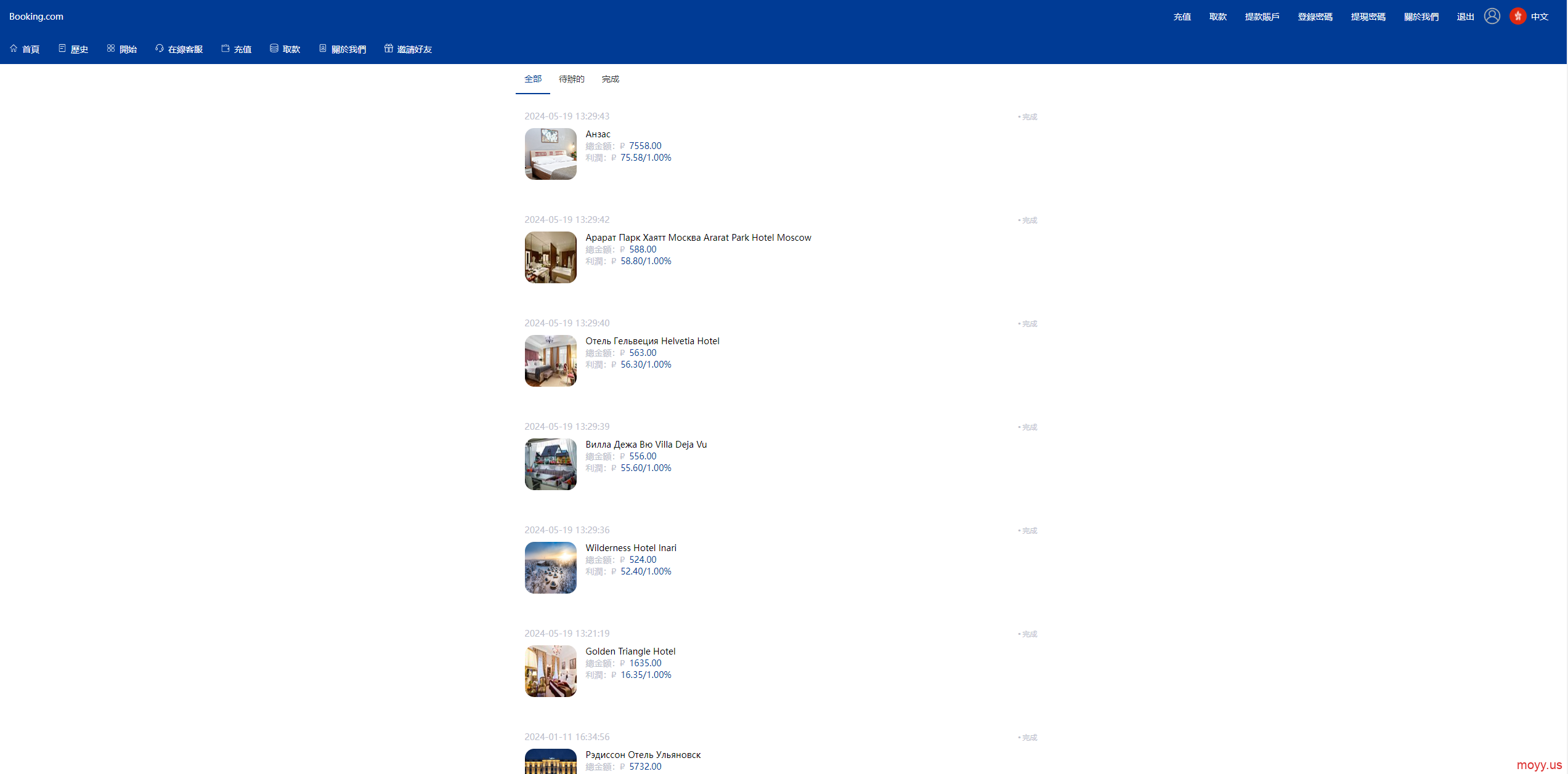1568x774 pixels.
Task: Click the Отель Гельвеция Helvetia Hotel title
Action: (652, 341)
